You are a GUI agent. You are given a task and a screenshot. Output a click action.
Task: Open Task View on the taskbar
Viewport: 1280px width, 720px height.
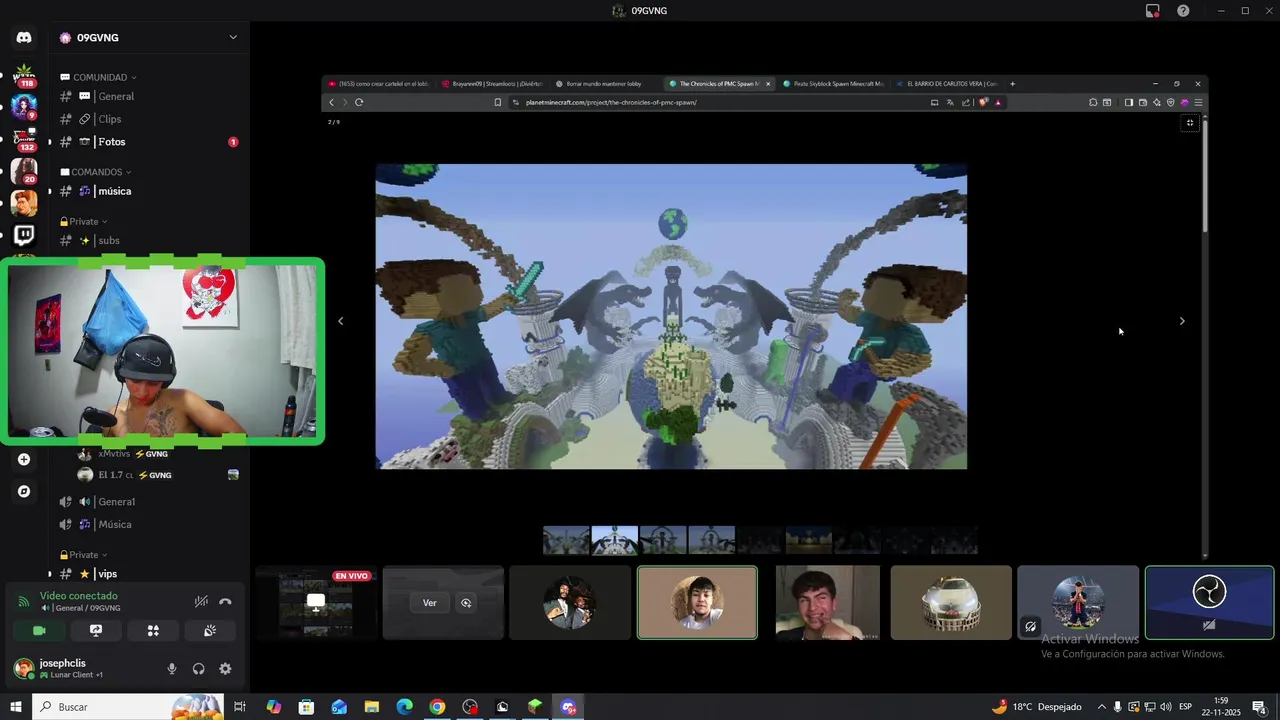coord(240,707)
